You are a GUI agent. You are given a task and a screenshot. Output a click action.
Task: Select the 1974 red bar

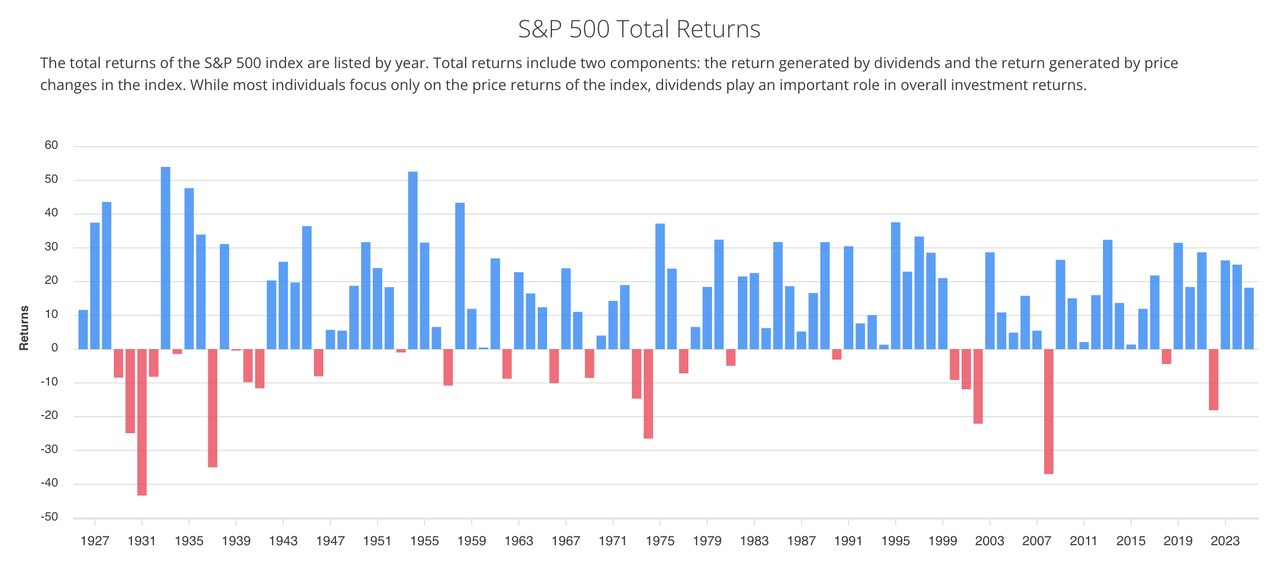[x=648, y=393]
